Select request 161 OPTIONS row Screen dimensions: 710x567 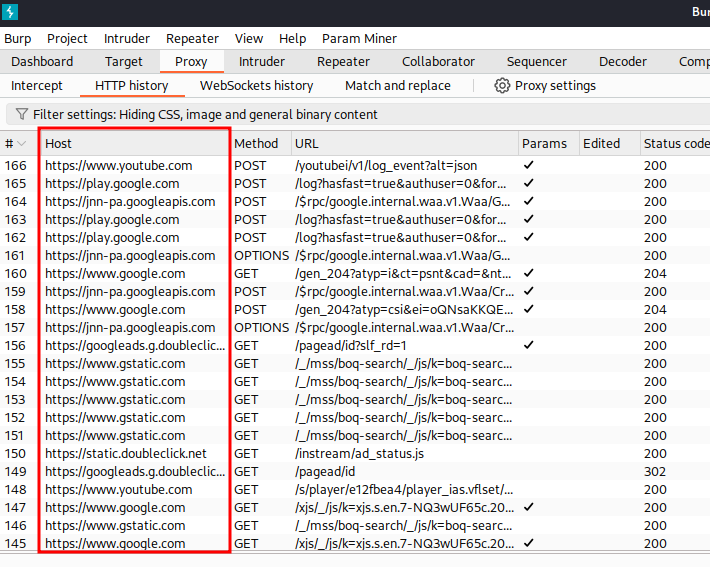[x=355, y=256]
